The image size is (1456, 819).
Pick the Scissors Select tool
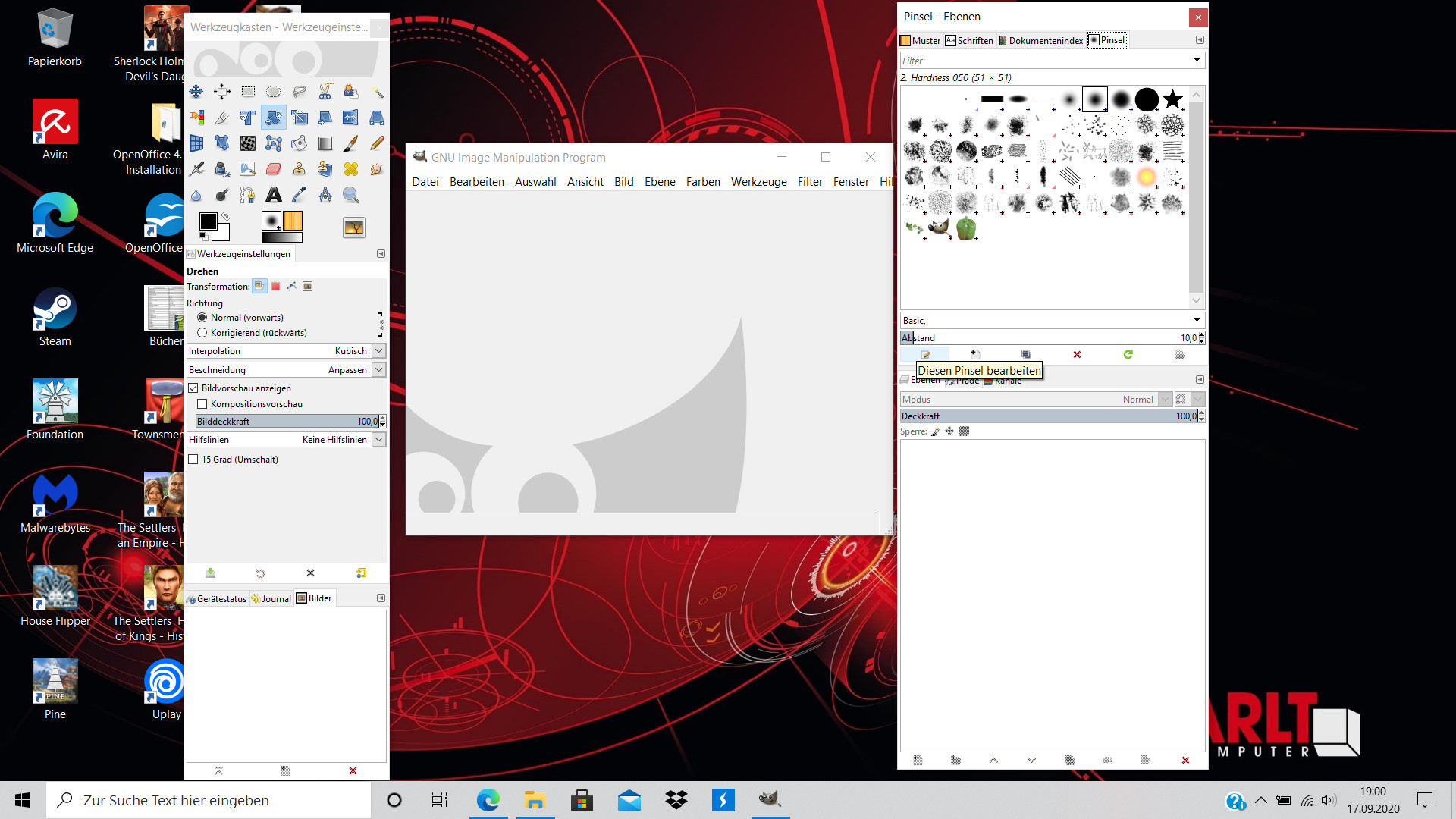point(325,92)
